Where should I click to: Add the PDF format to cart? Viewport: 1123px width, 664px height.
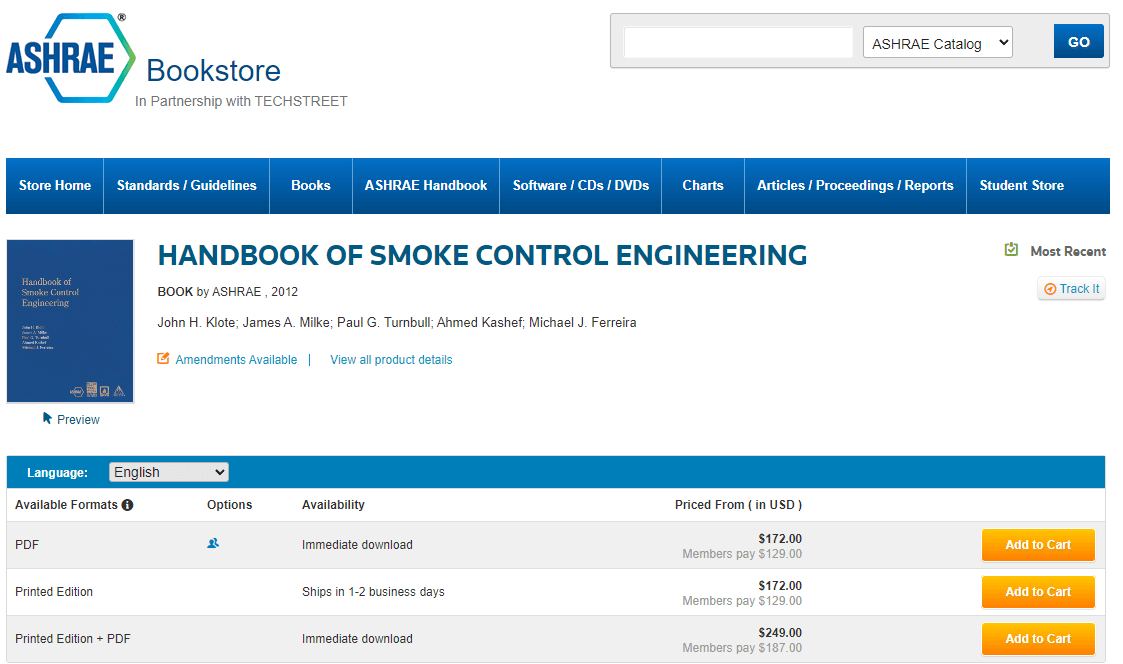pos(1038,544)
